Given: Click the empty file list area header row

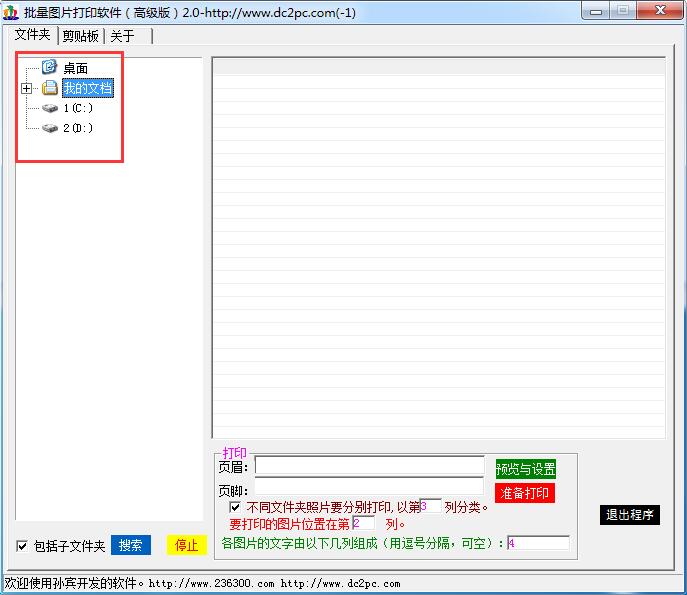Looking at the screenshot, I should [x=439, y=67].
